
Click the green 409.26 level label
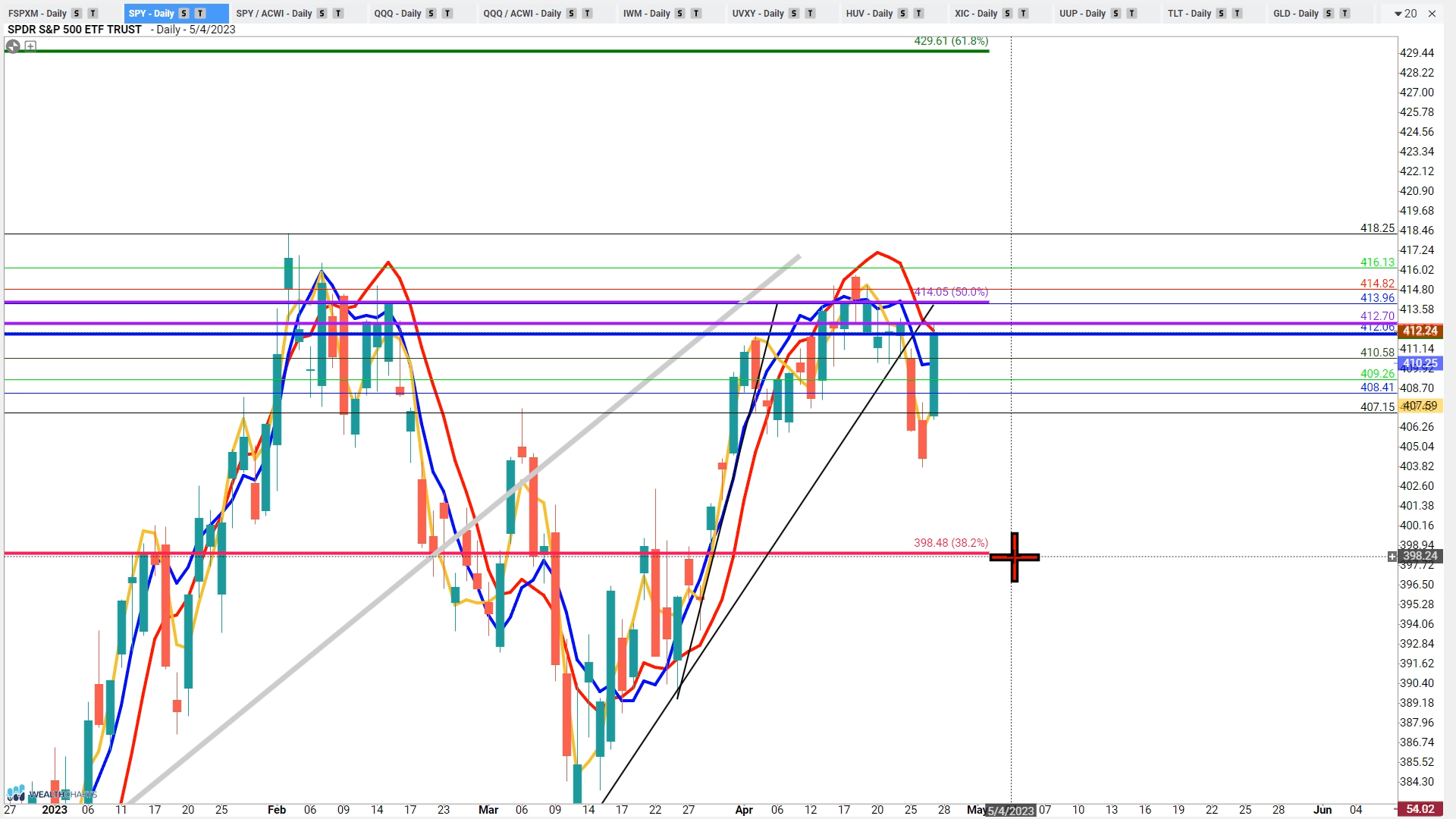1377,374
